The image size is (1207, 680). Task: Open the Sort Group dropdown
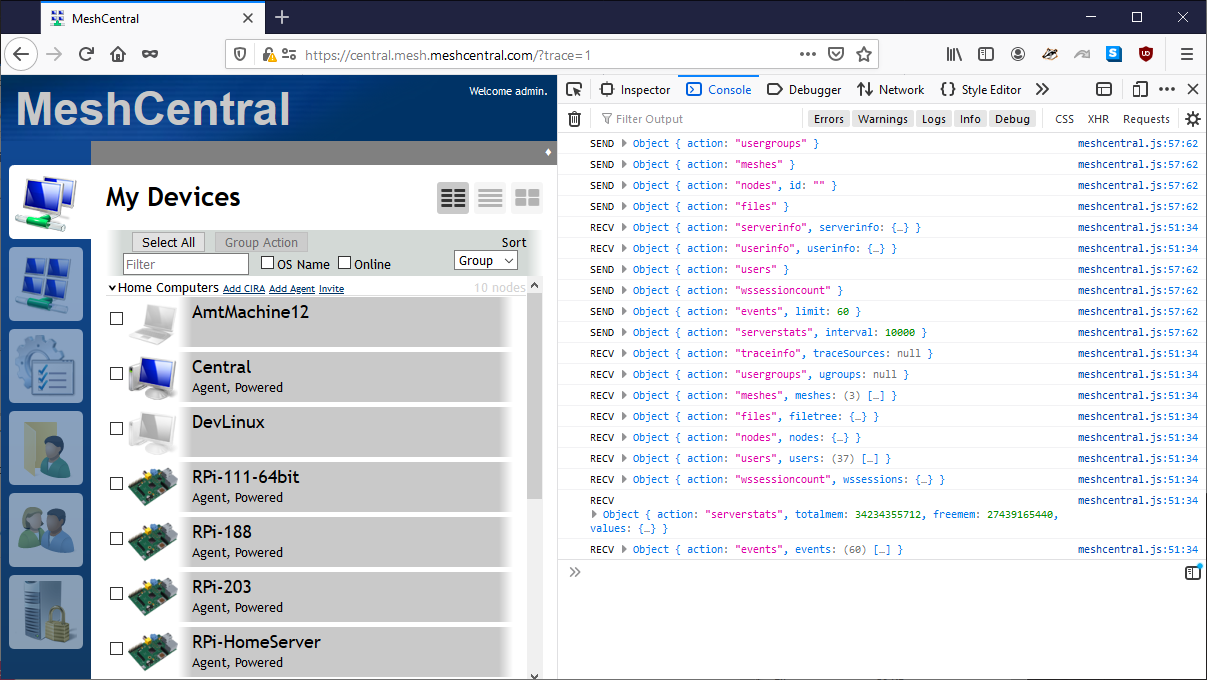[486, 260]
